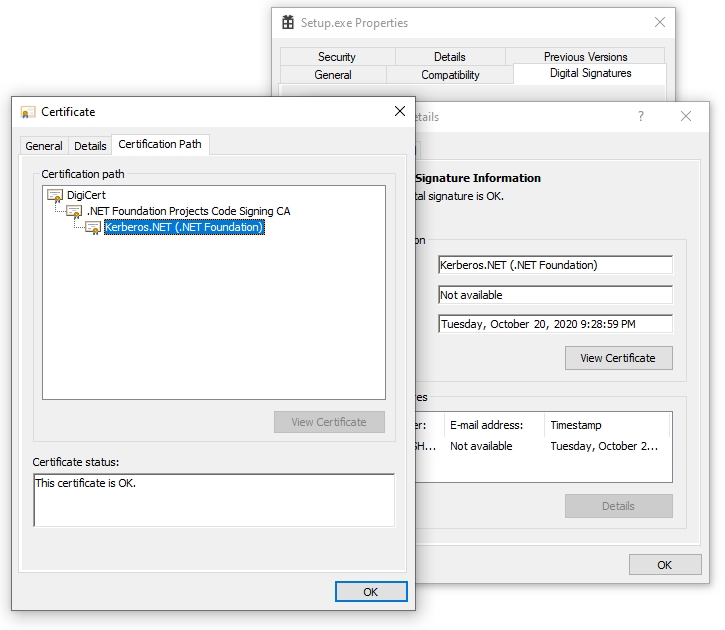725x630 pixels.
Task: Click the 'signature is OK.' status text
Action: coord(460,196)
